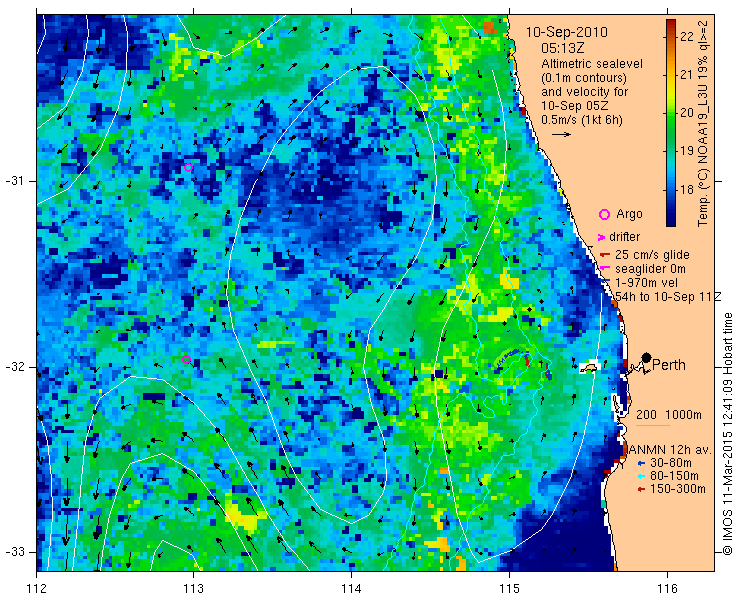Click the Perth city label
Viewport: 740px width, 600px height.
pos(669,365)
